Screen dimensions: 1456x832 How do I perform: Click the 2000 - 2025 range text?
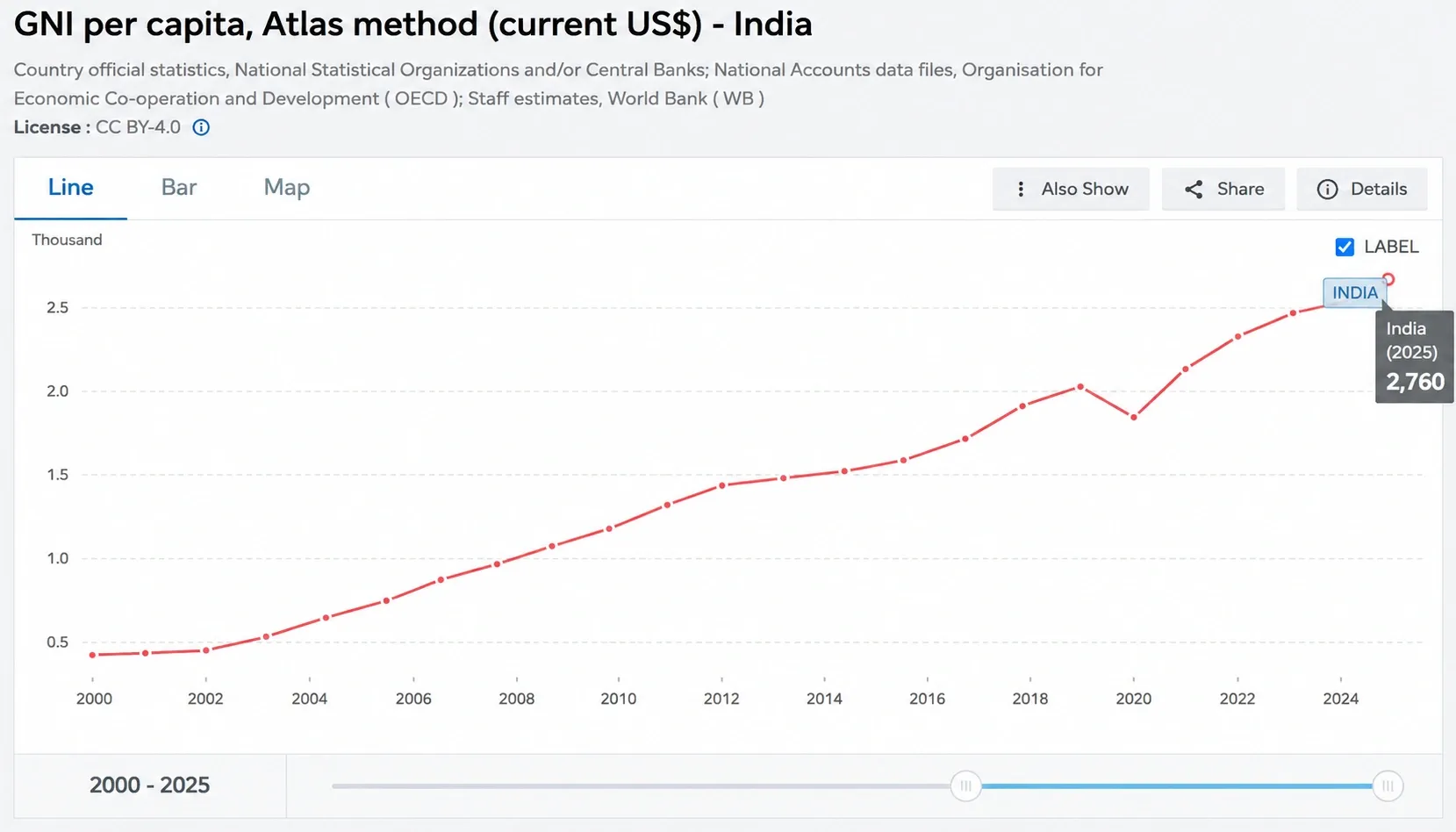149,785
